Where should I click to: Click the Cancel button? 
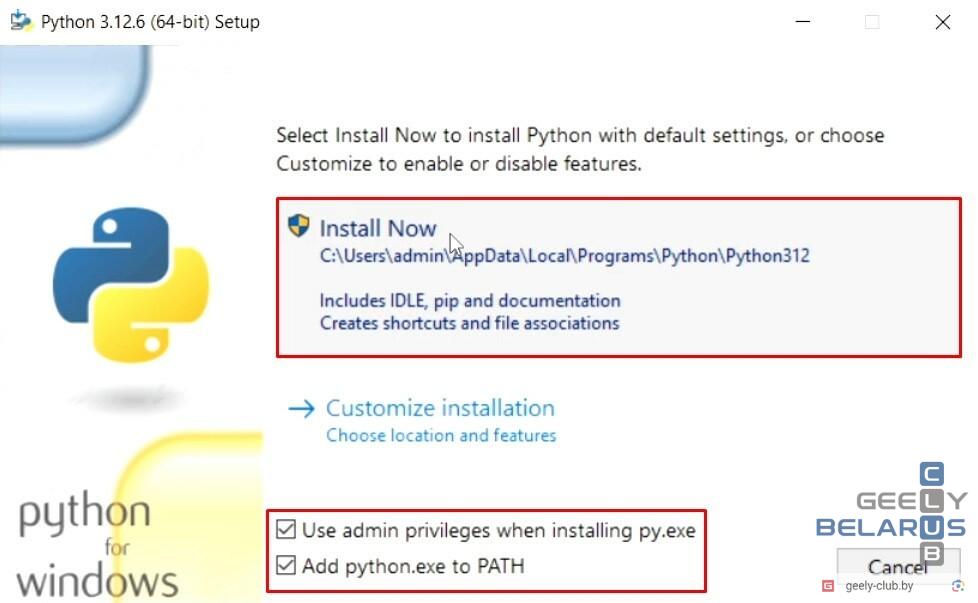click(x=898, y=566)
